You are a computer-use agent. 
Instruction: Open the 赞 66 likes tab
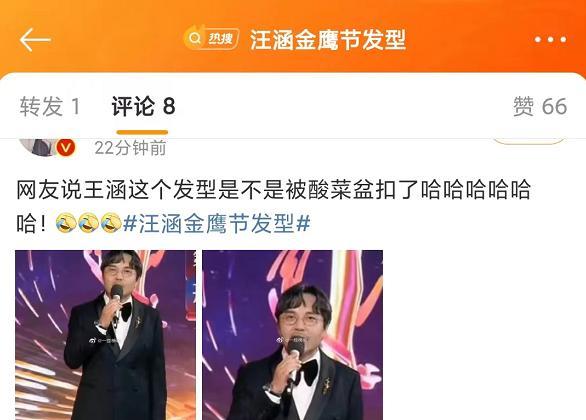[540, 106]
